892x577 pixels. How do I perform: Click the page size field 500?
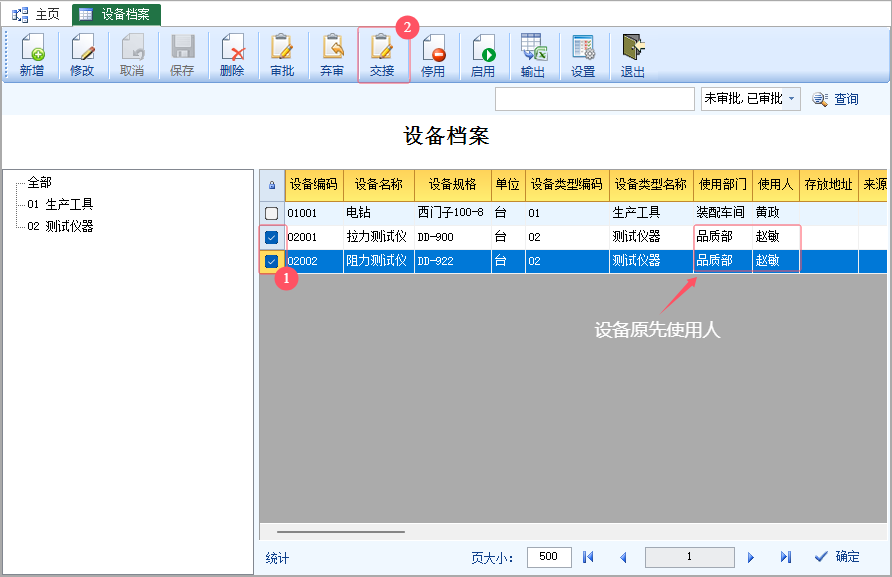(x=549, y=557)
